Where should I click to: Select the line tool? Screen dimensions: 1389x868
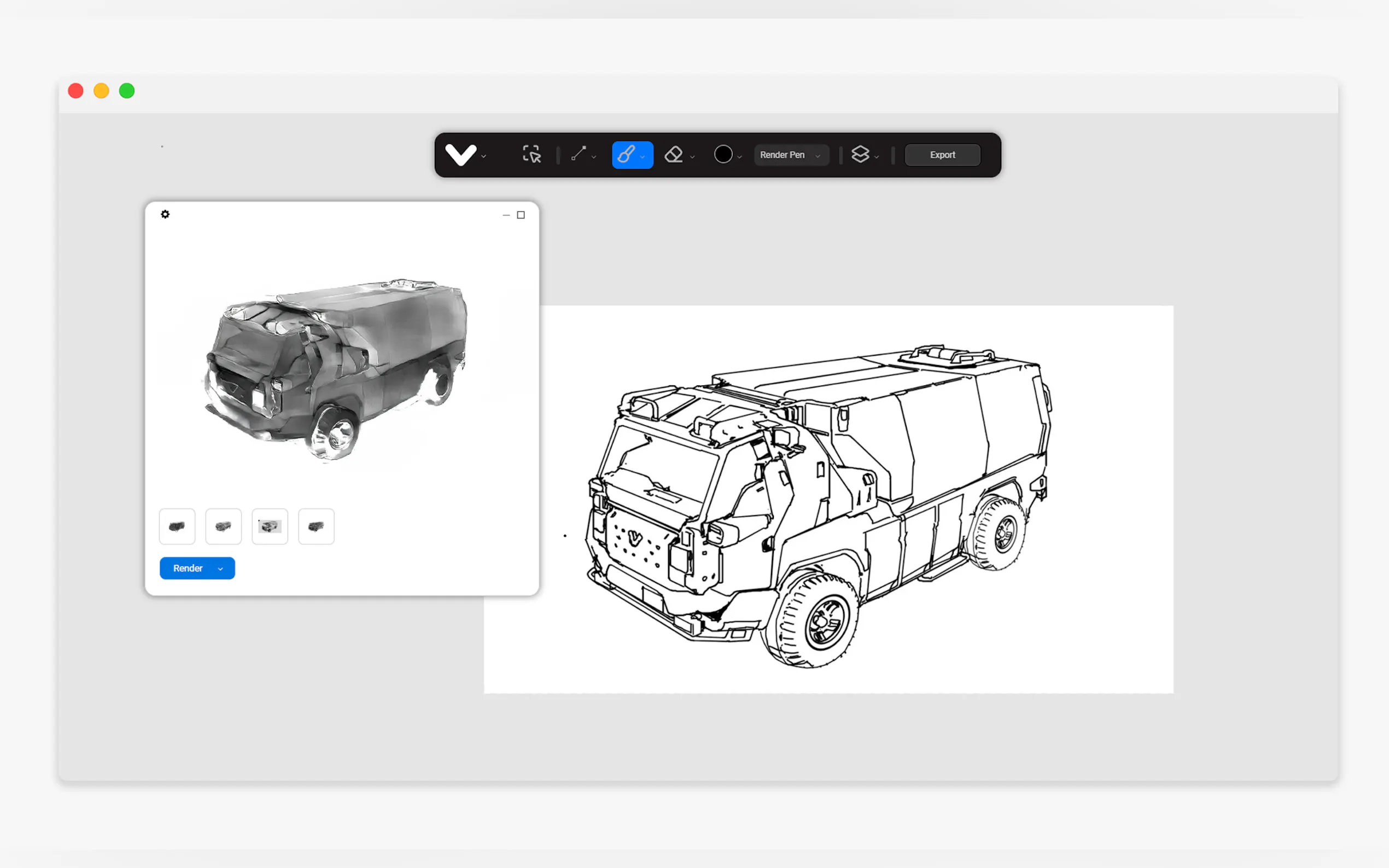coord(578,154)
